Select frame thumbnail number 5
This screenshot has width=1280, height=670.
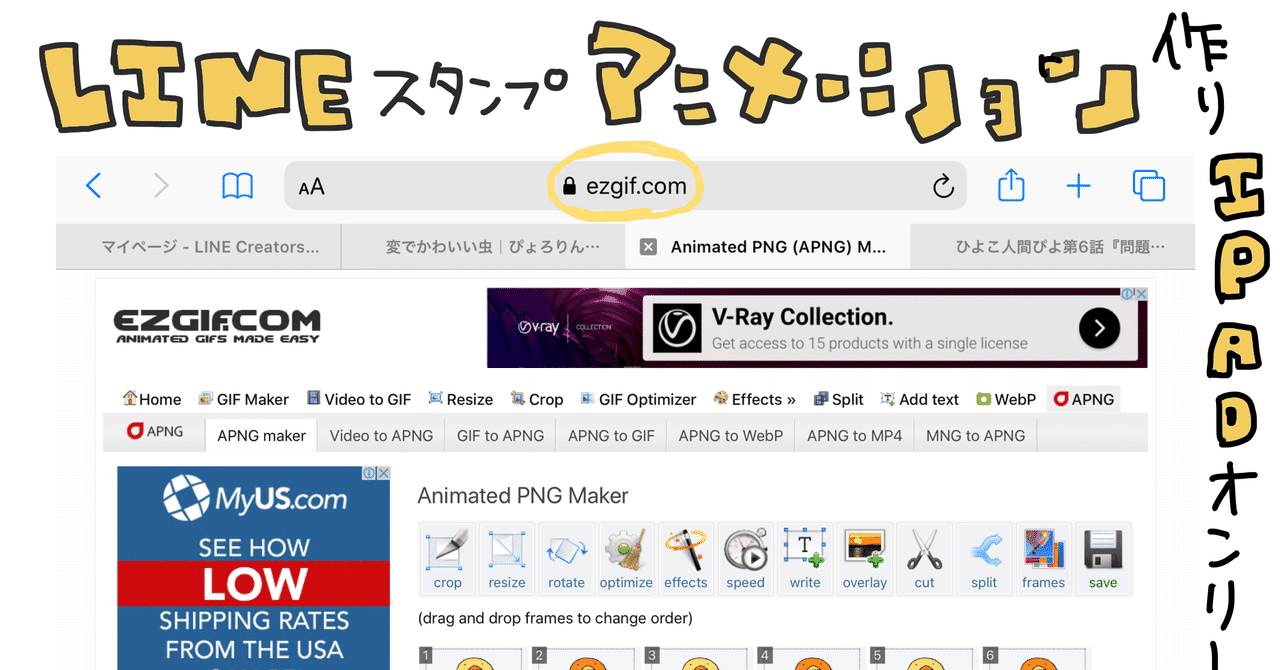click(922, 659)
